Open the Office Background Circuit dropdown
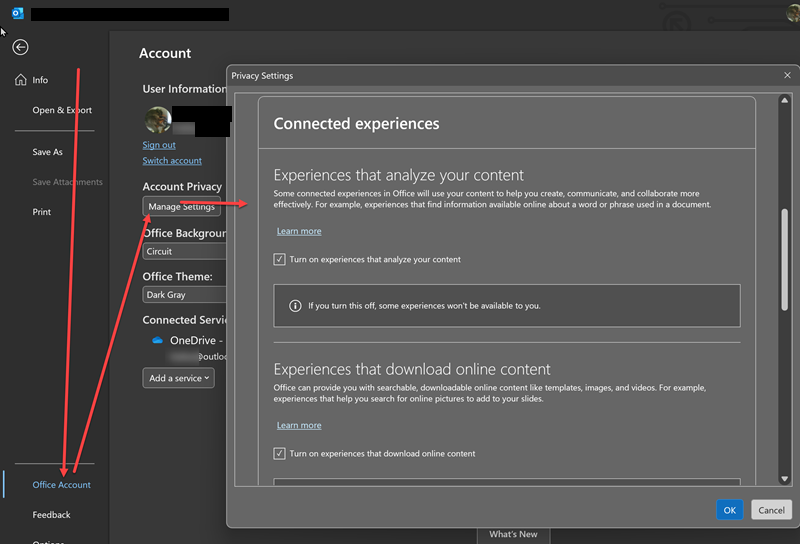 (185, 252)
